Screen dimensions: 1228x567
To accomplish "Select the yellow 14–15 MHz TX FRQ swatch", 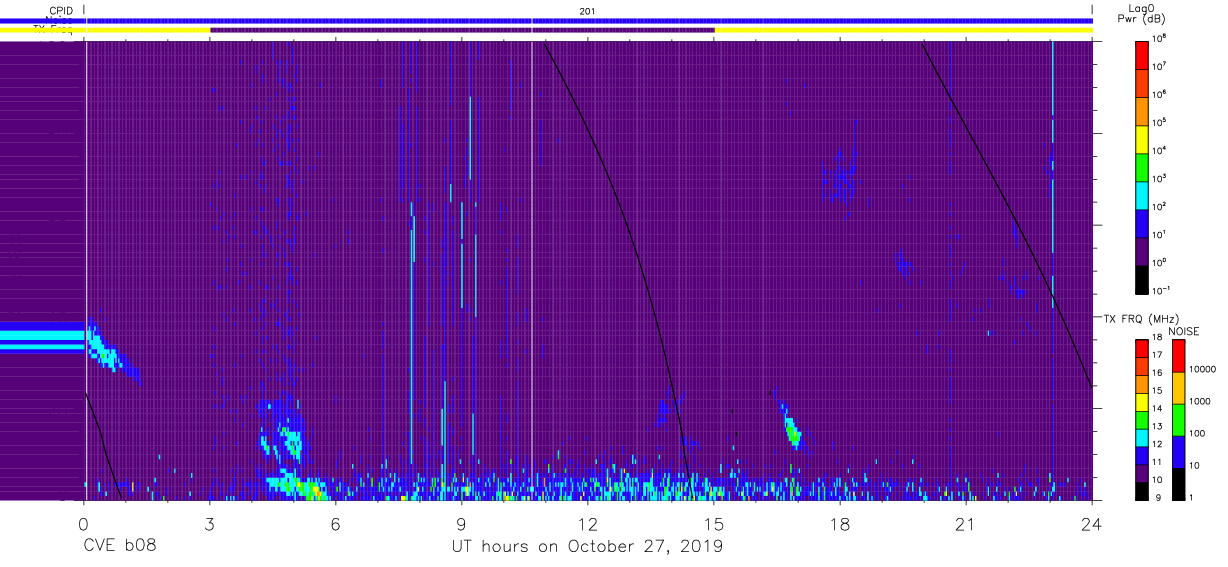I will pyautogui.click(x=1141, y=402).
